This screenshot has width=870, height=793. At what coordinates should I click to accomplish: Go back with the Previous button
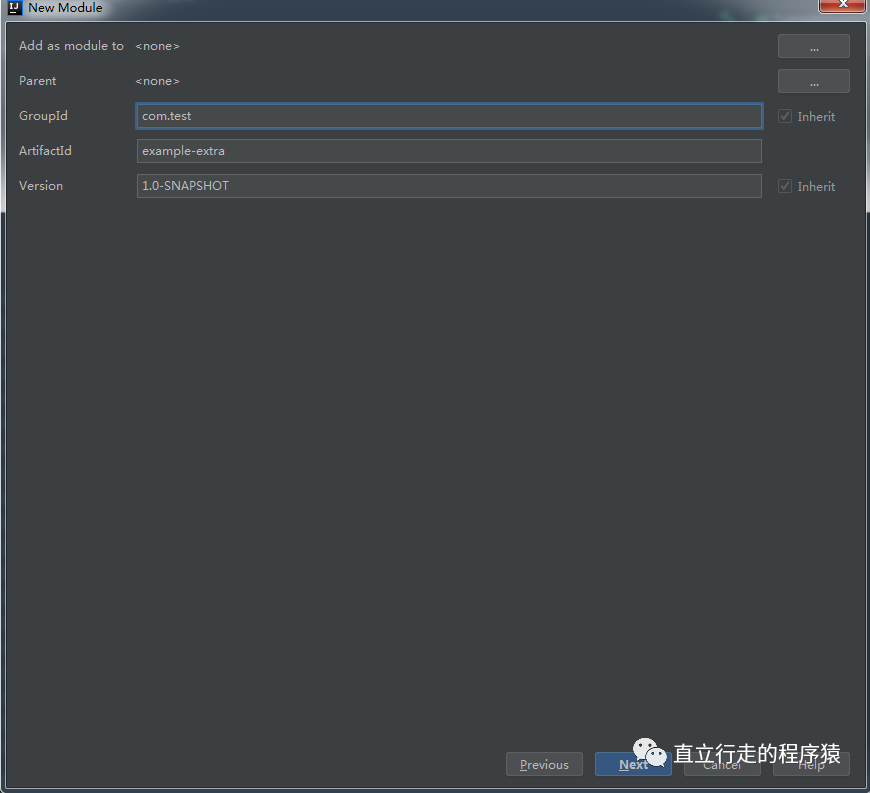point(544,764)
